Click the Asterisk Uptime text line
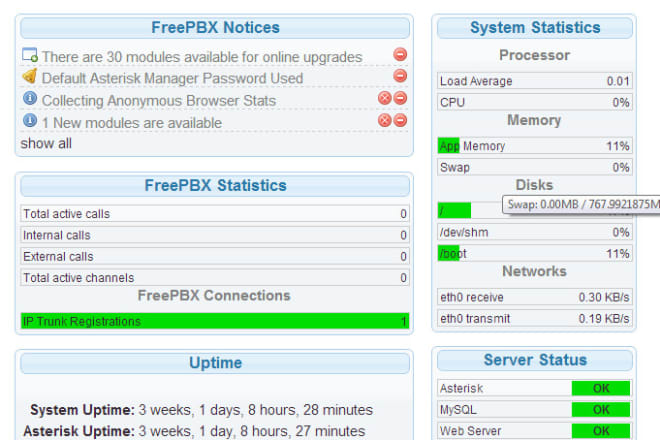Screen dimensions: 660x440 pyautogui.click(x=194, y=431)
